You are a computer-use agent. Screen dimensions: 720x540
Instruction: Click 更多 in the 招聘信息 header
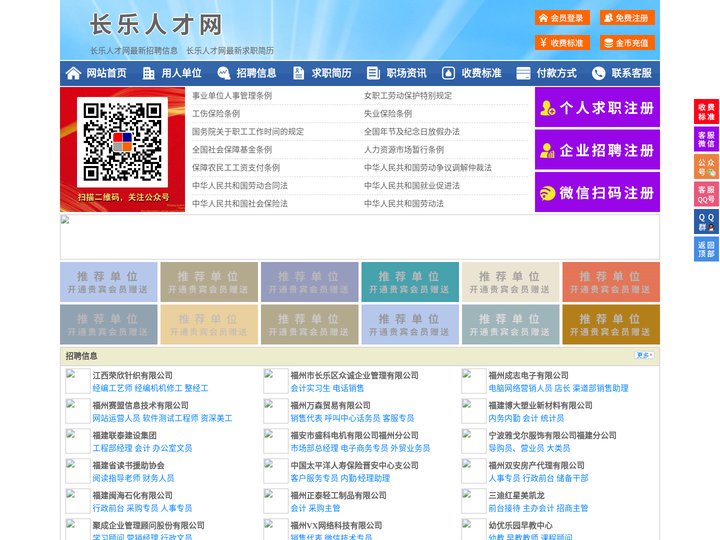coord(644,355)
